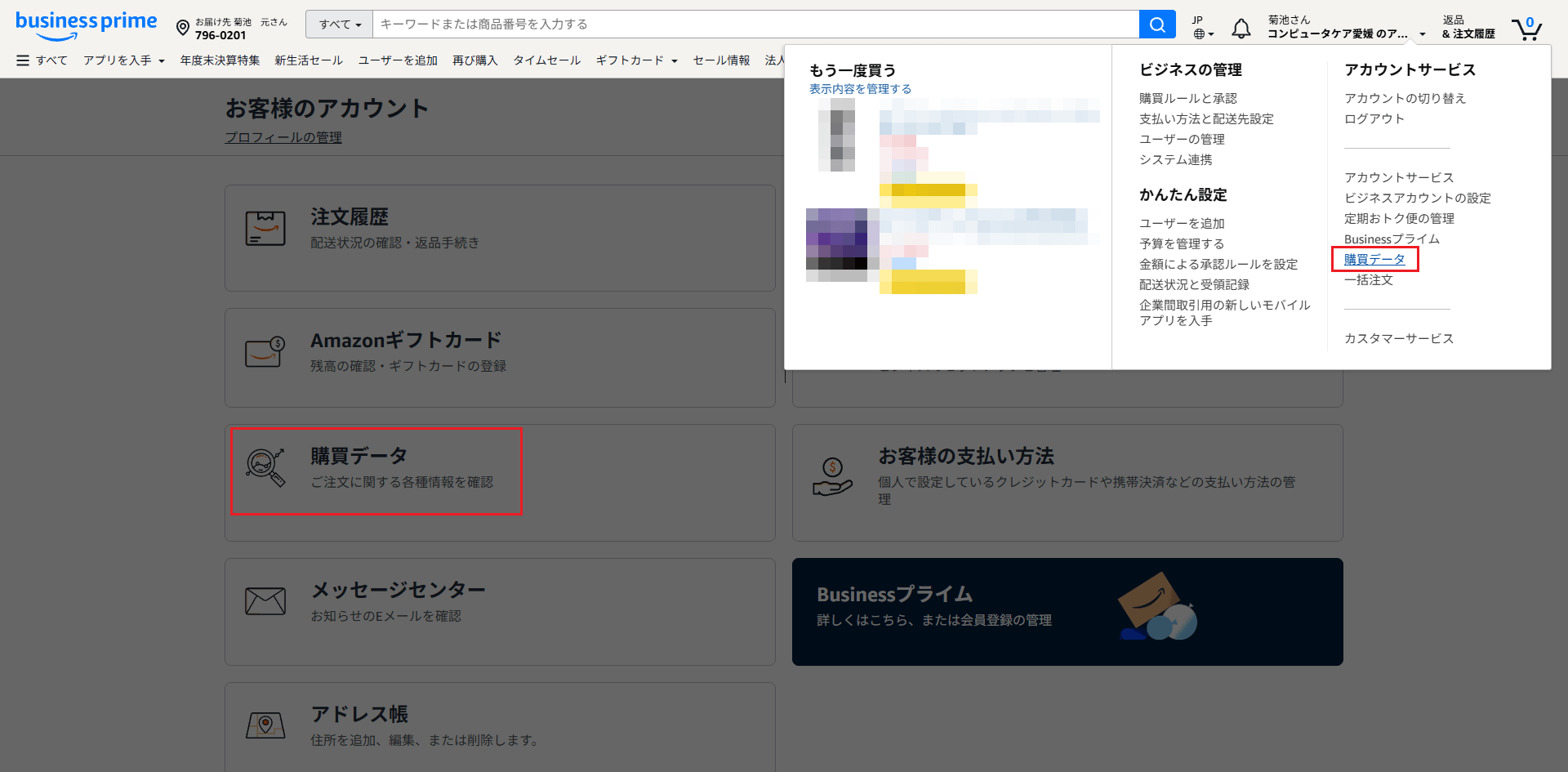This screenshot has height=772, width=1568.
Task: Choose ログアウト from account services
Action: (x=1374, y=118)
